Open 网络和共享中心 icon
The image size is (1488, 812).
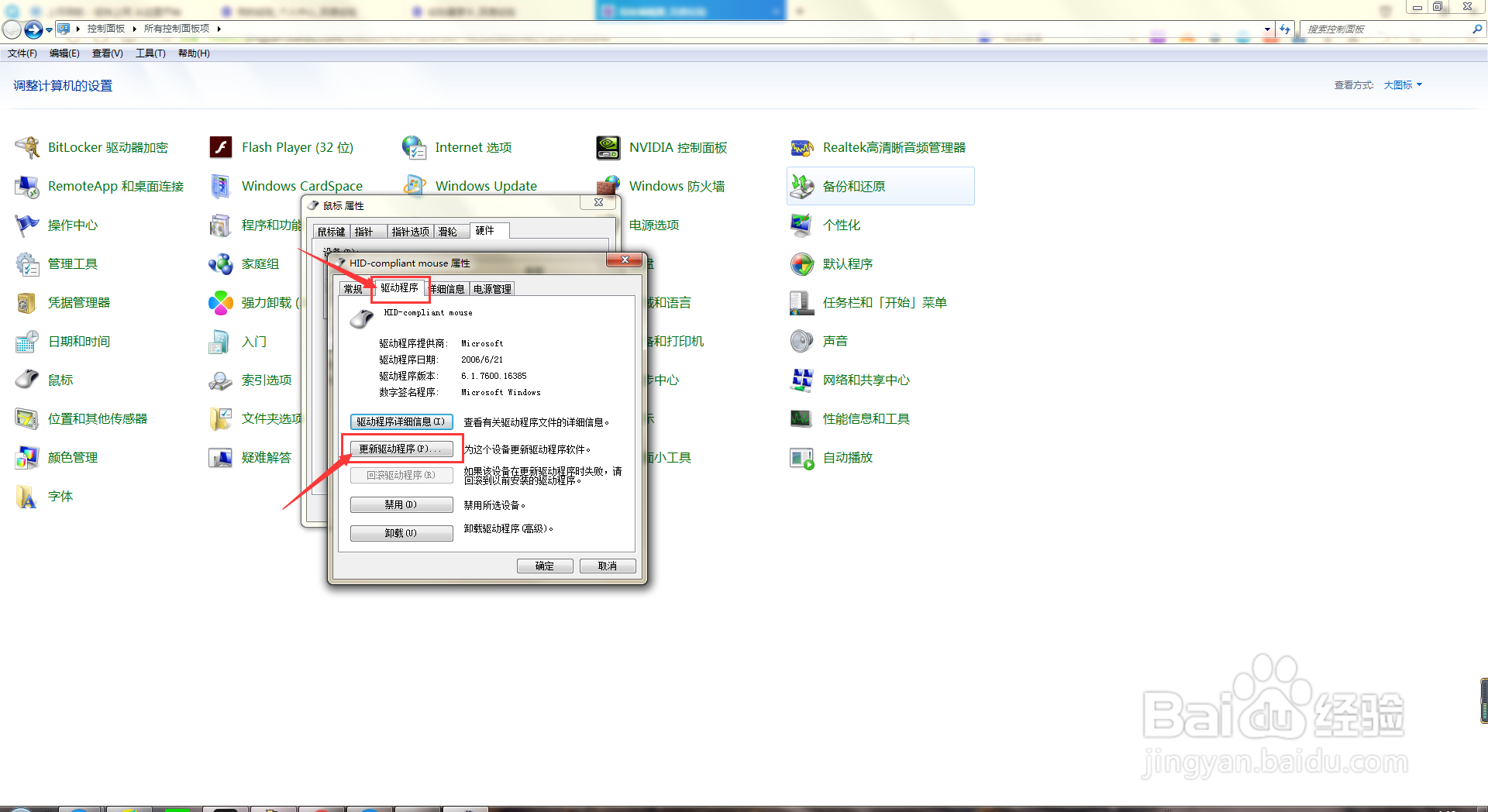point(802,380)
